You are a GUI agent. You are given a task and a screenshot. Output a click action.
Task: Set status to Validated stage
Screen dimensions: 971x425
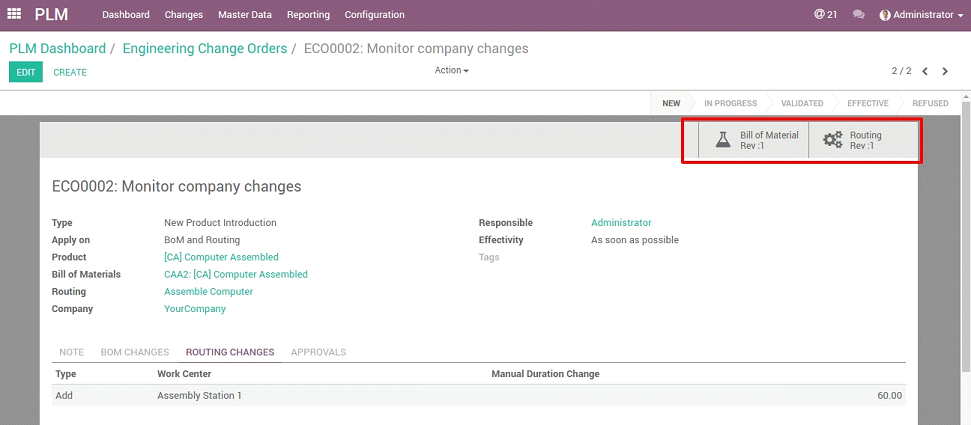tap(802, 103)
